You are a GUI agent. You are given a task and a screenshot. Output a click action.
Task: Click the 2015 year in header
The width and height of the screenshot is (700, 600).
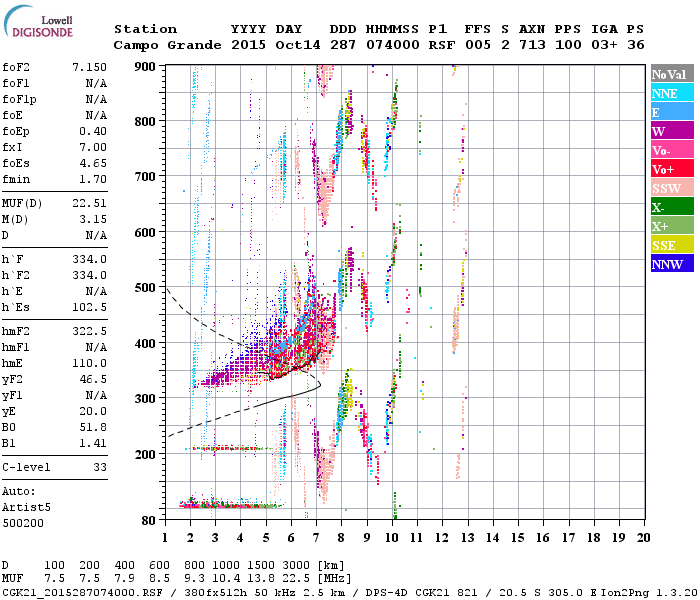coord(249,45)
